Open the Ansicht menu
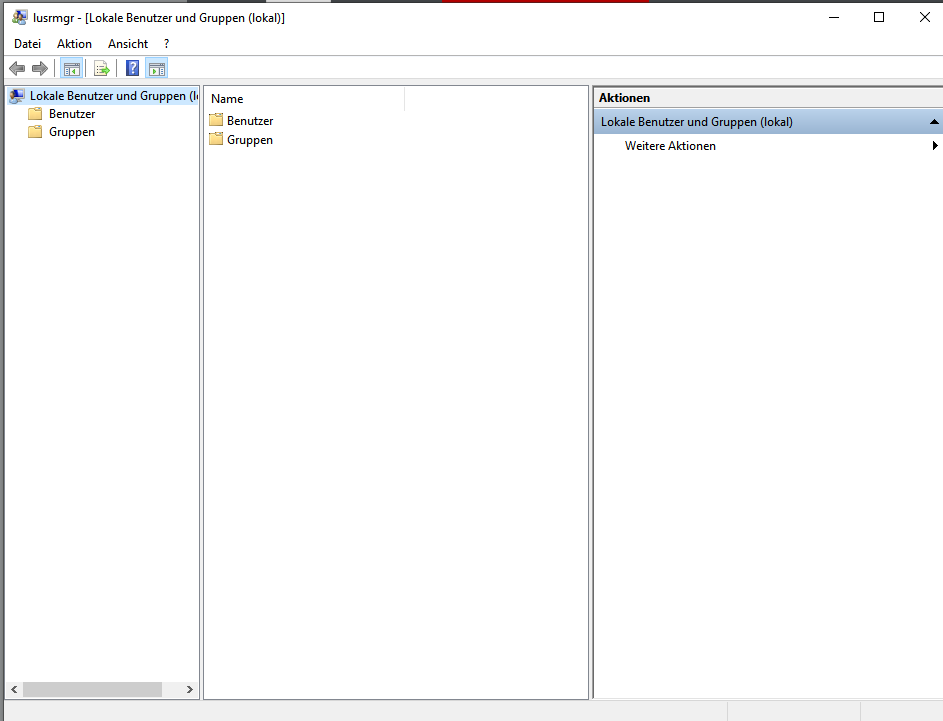This screenshot has height=721, width=943. click(128, 44)
